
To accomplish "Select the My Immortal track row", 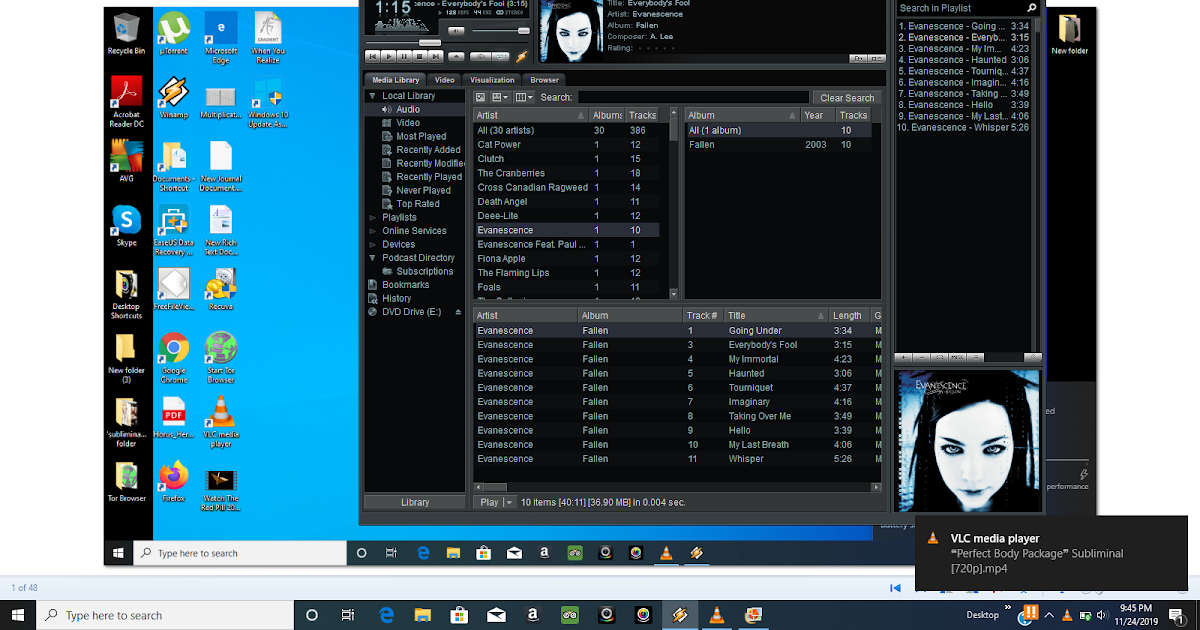I will [x=677, y=359].
